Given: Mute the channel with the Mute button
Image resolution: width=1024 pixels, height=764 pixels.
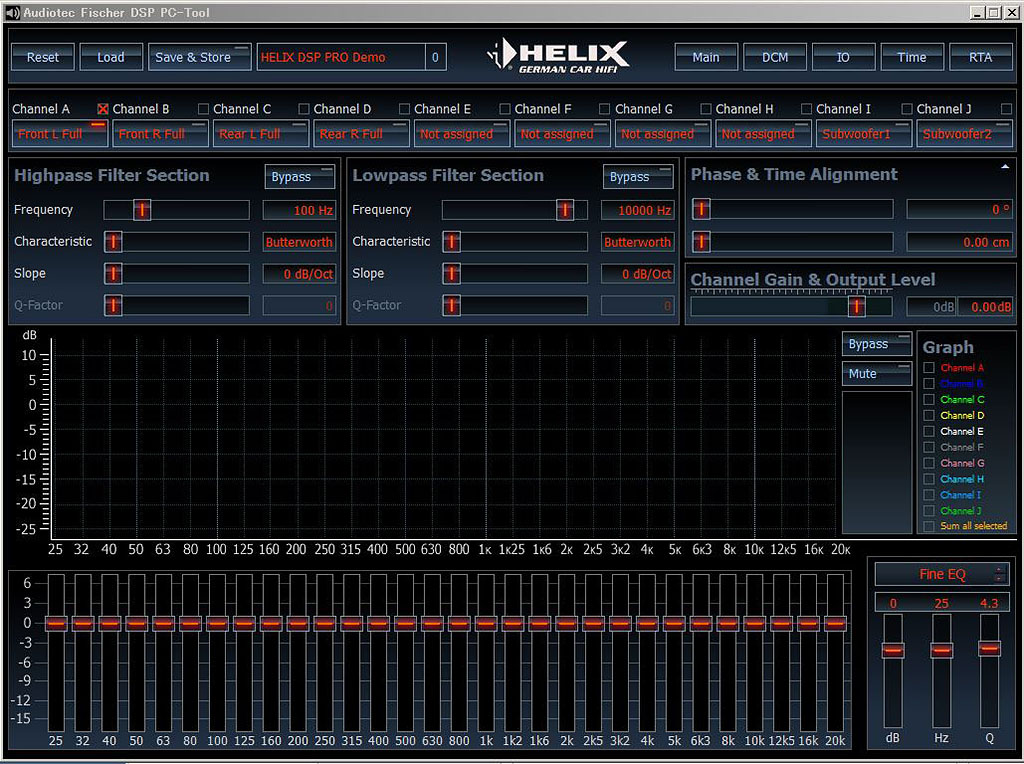Looking at the screenshot, I should click(x=876, y=374).
